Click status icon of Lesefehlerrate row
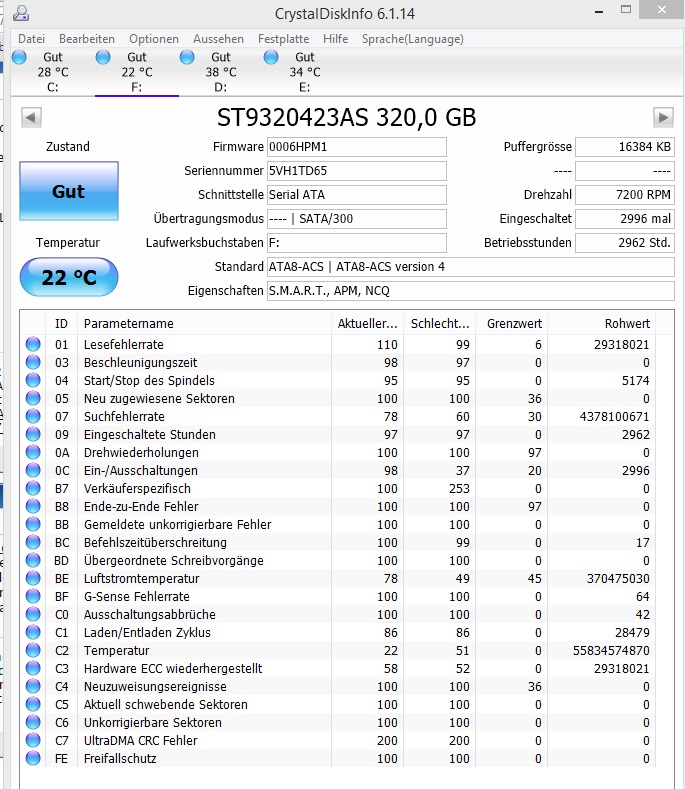This screenshot has height=789, width=685. point(33,344)
